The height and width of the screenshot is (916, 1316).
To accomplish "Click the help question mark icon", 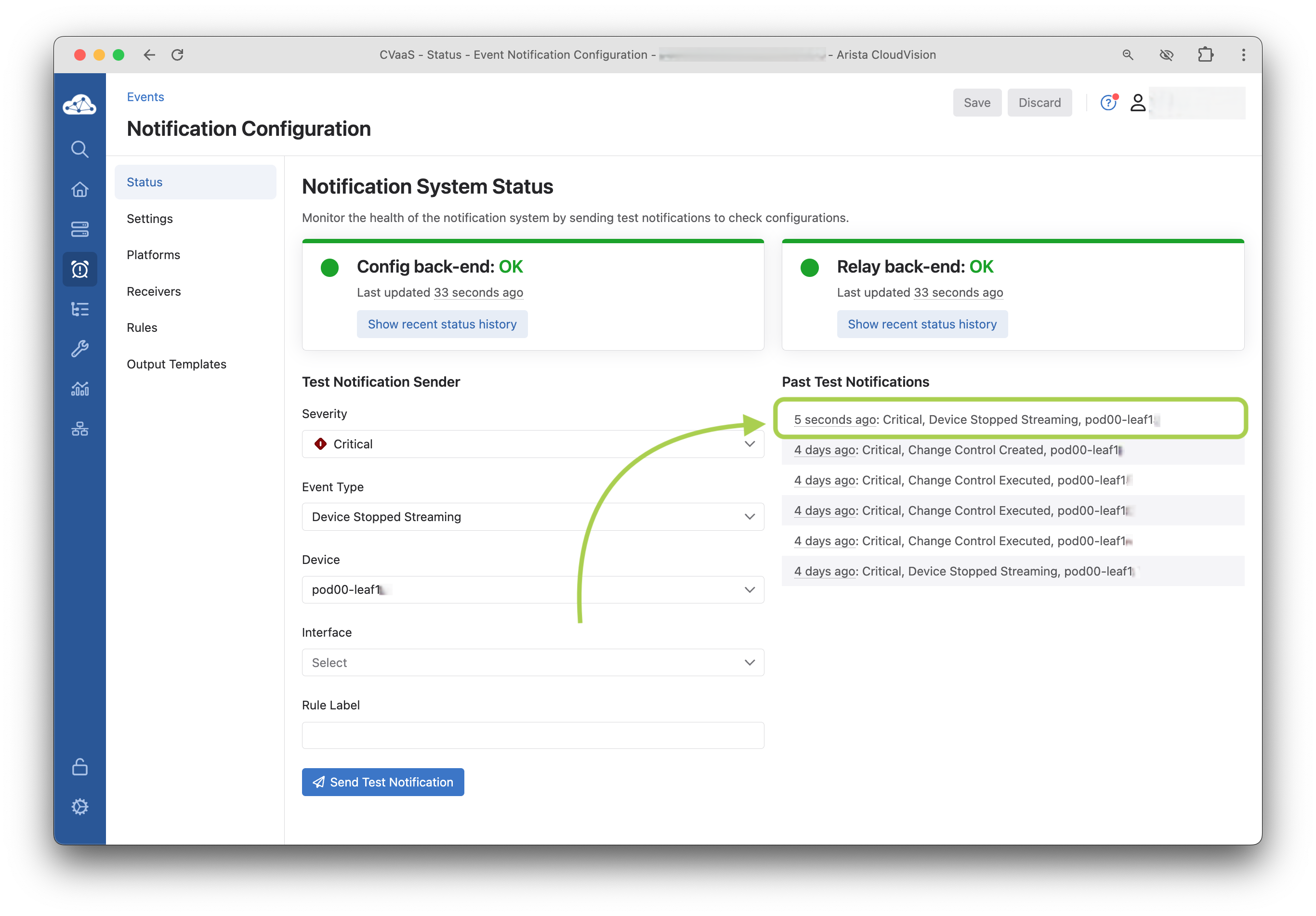I will coord(1107,103).
